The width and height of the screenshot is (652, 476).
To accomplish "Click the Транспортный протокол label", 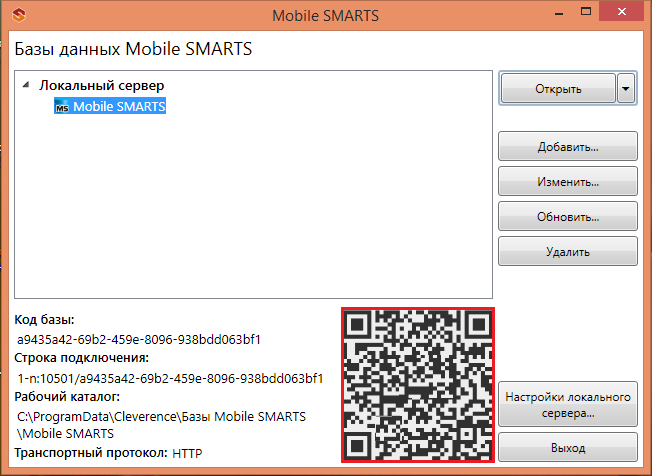I will point(91,453).
